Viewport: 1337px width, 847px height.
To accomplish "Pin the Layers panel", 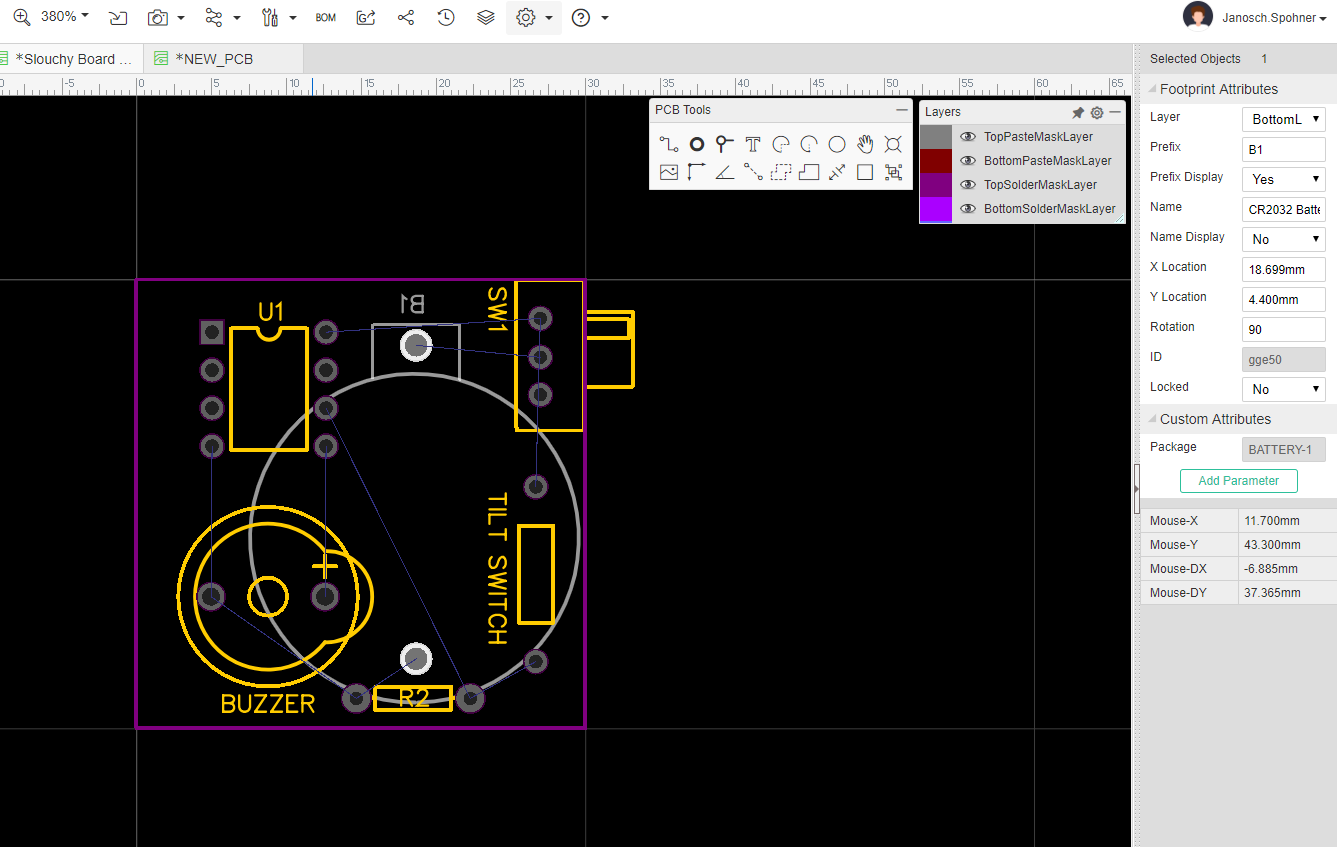I will coord(1077,112).
